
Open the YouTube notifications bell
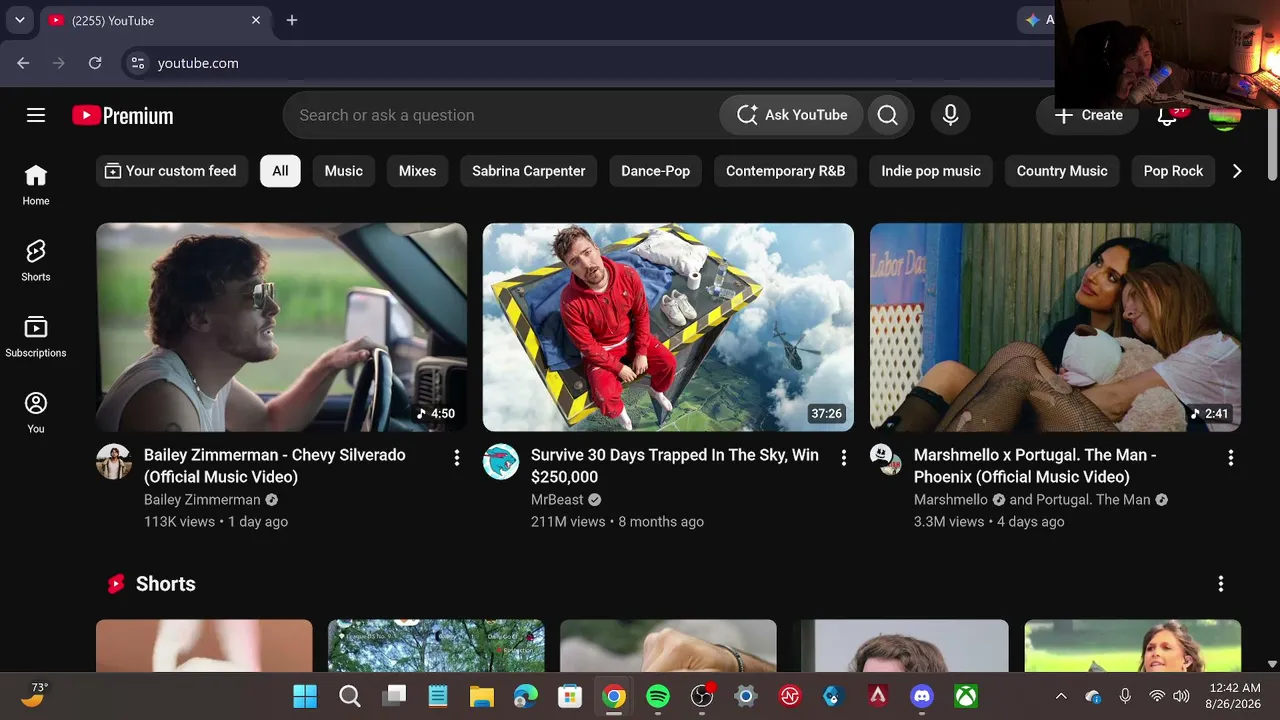[1167, 115]
